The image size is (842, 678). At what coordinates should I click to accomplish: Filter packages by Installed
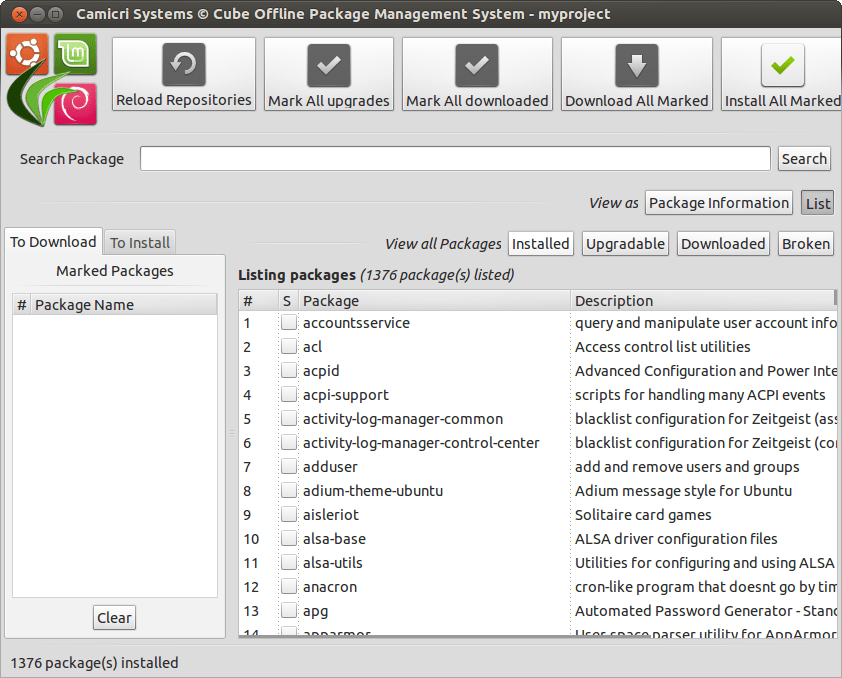tap(540, 243)
